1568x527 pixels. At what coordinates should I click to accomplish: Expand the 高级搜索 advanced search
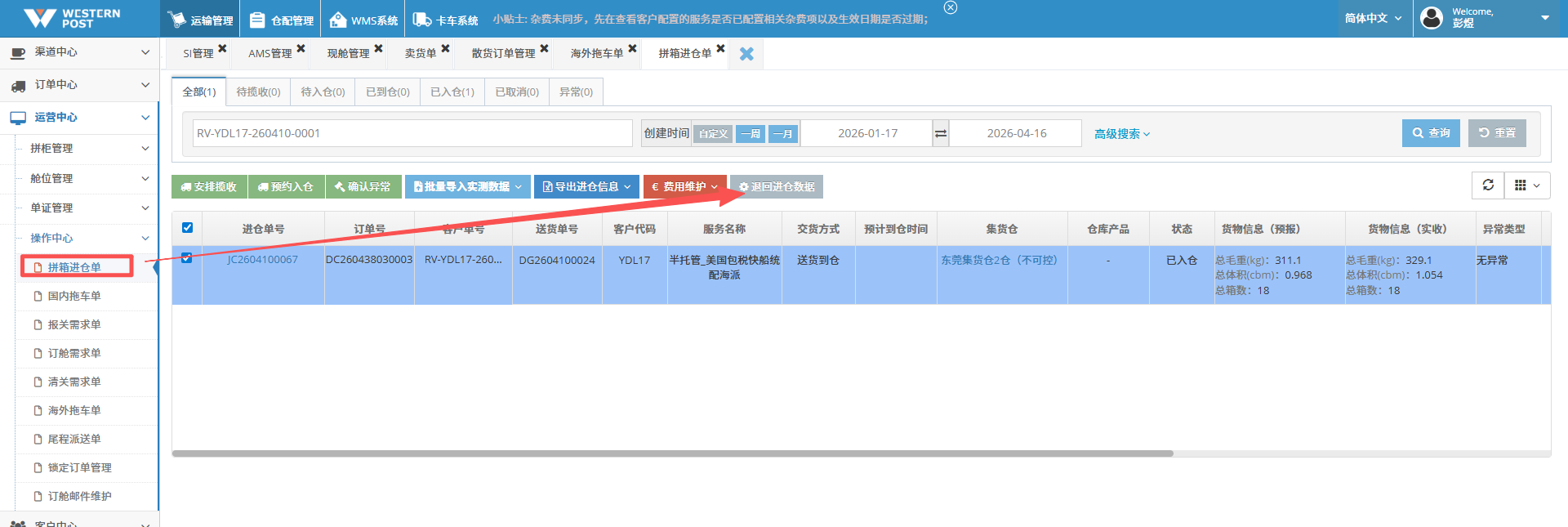coord(1121,134)
